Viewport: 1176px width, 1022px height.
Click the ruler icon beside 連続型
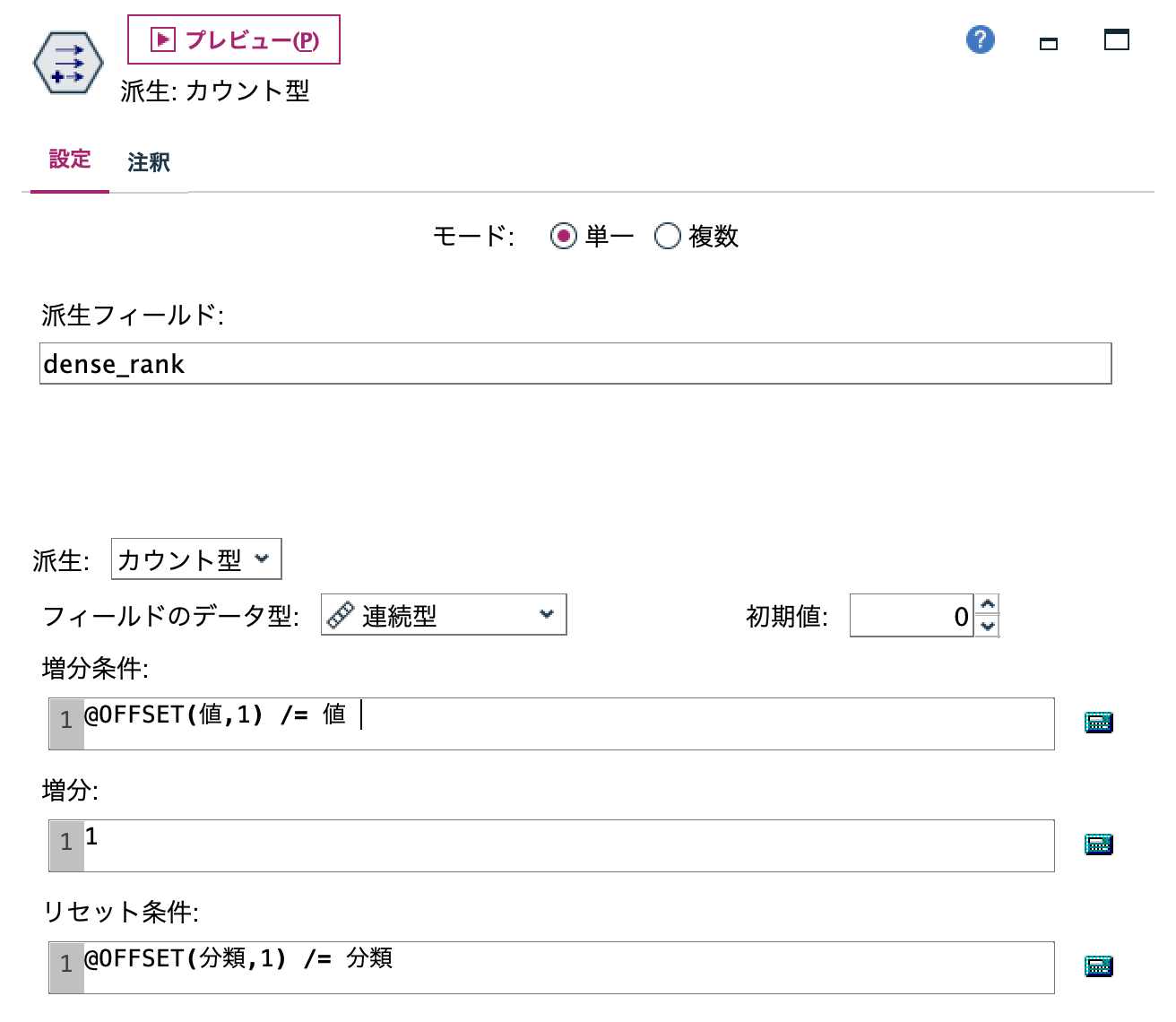[340, 614]
